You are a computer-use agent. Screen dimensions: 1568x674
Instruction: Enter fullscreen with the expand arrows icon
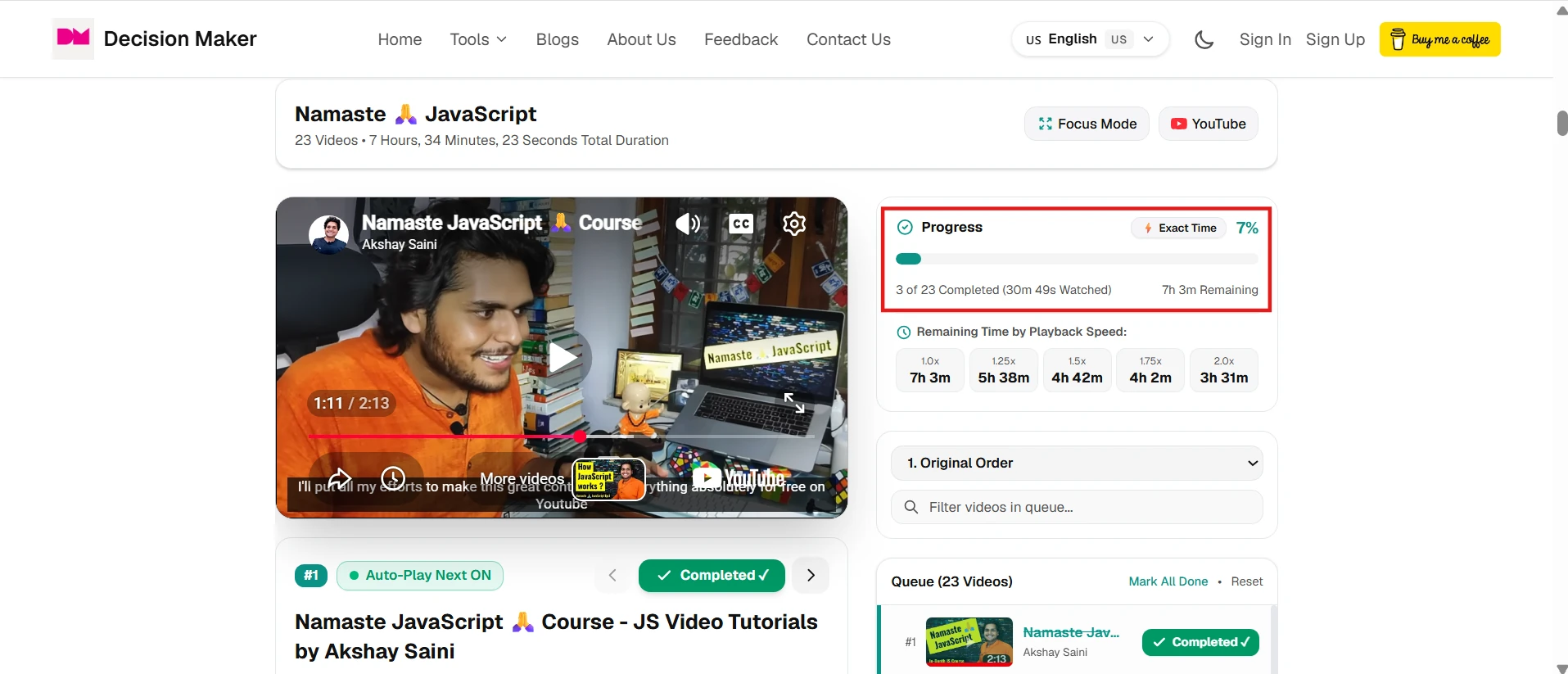794,402
